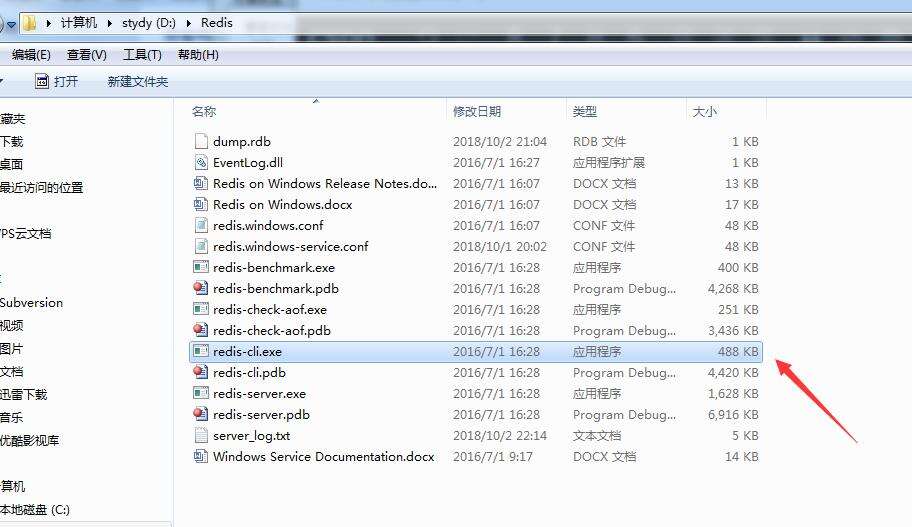Click the Redis on Windows.docx file icon

coord(201,204)
